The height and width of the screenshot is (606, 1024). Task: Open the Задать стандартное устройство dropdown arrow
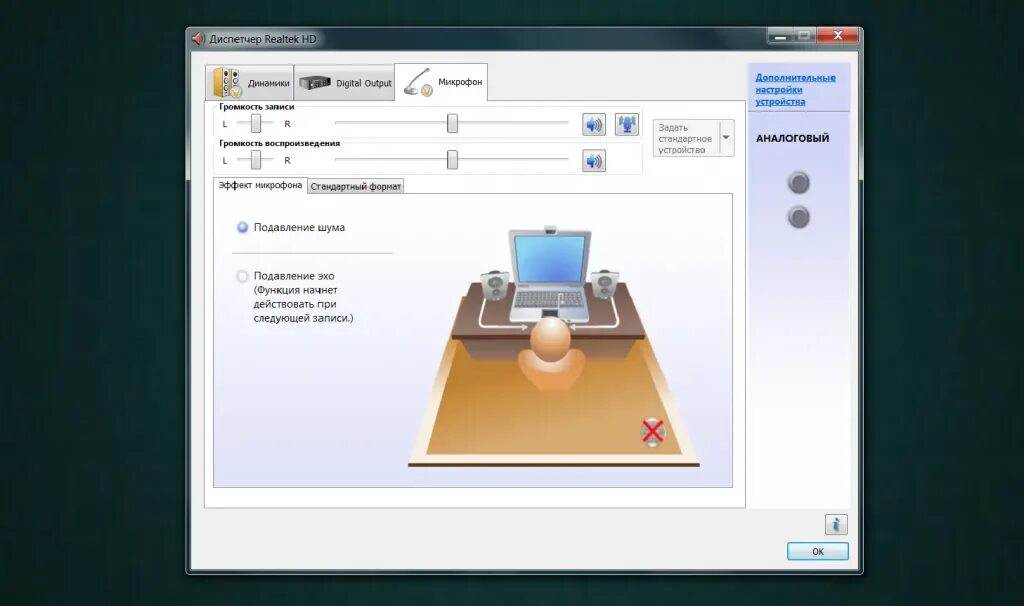[x=726, y=138]
